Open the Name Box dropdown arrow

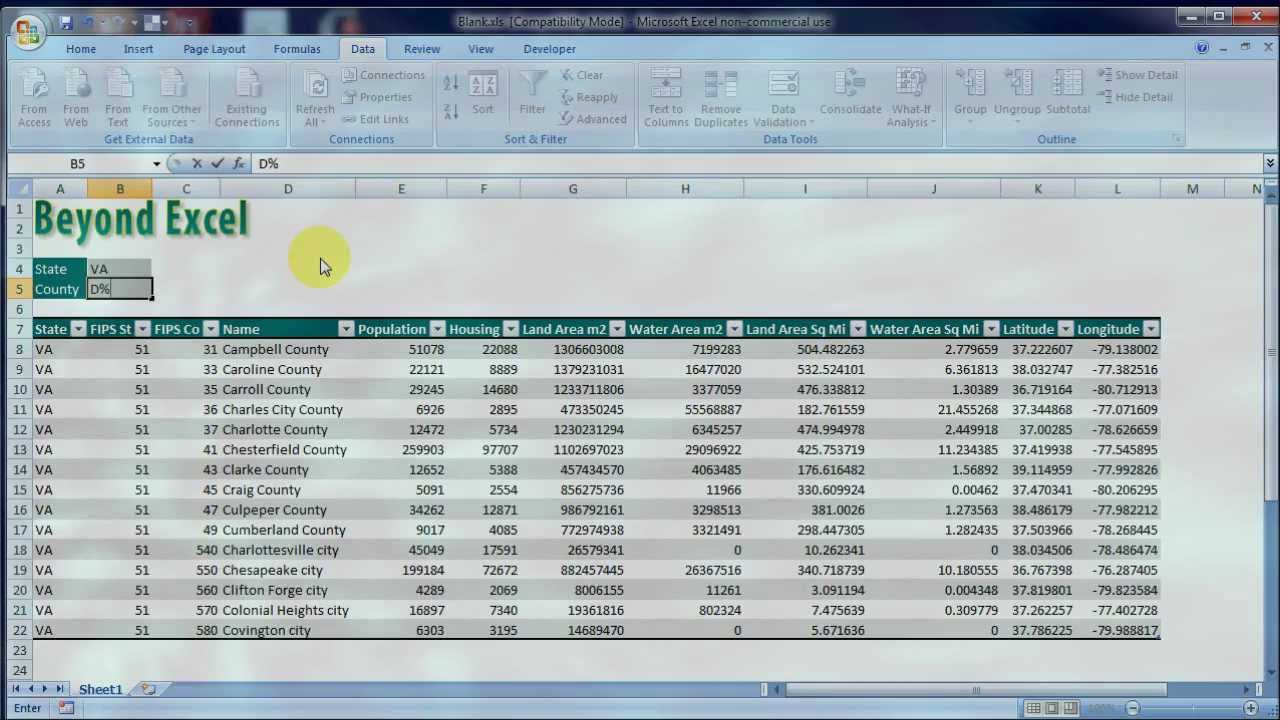[156, 164]
